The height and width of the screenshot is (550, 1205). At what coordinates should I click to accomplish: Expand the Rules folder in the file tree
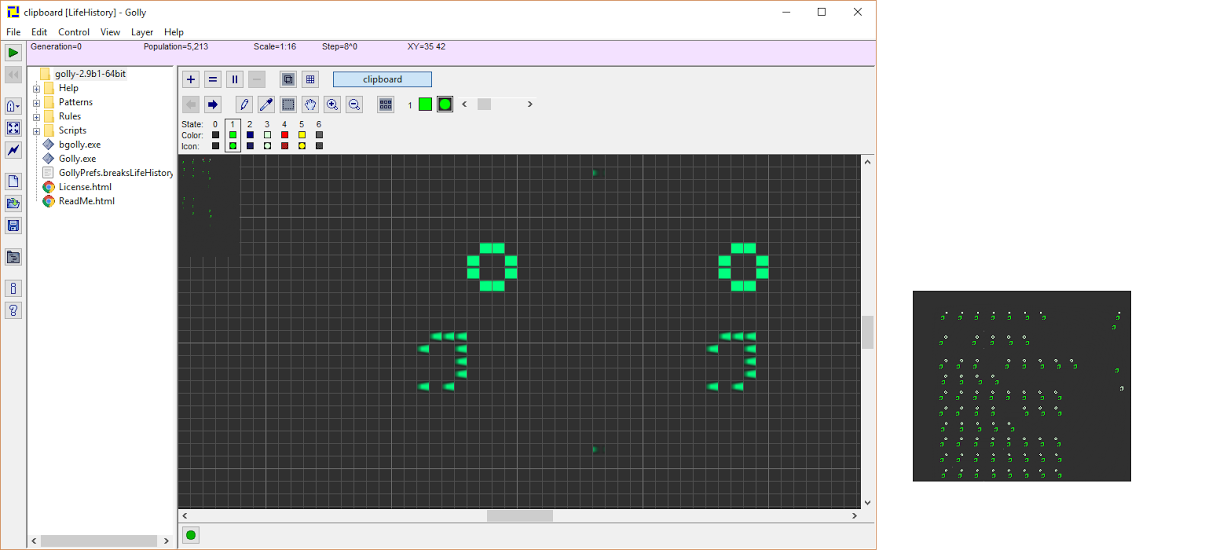36,116
